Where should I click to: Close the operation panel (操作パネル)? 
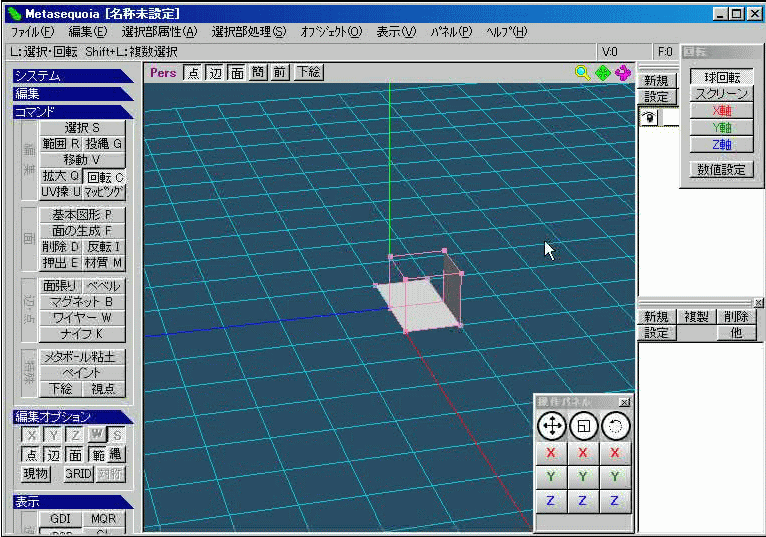[625, 402]
